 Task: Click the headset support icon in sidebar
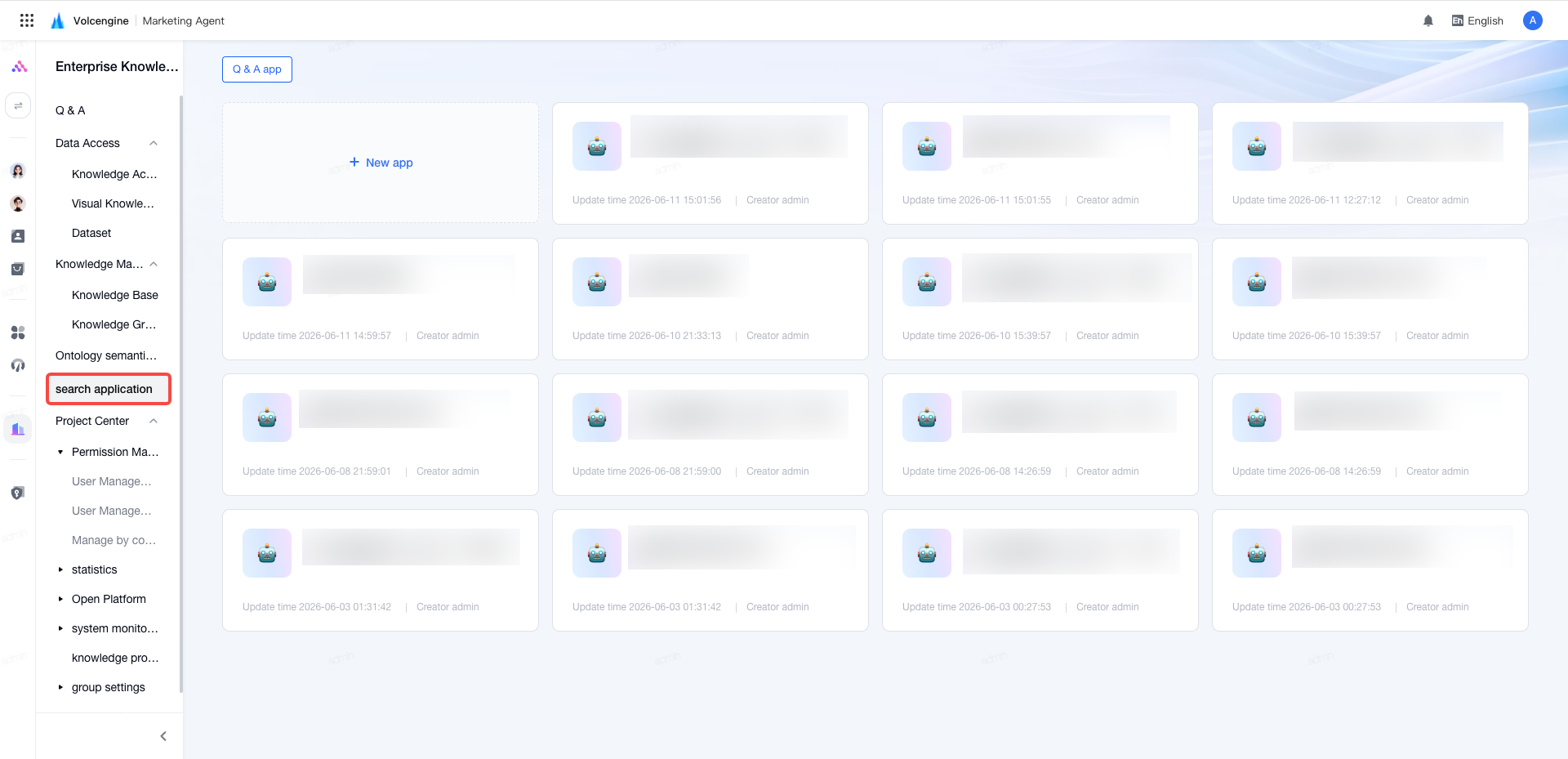(x=18, y=365)
